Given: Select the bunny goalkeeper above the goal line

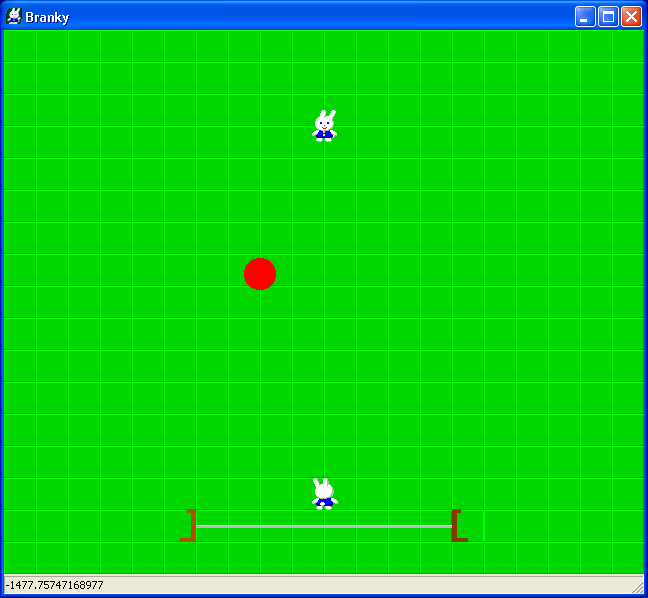Looking at the screenshot, I should tap(324, 494).
